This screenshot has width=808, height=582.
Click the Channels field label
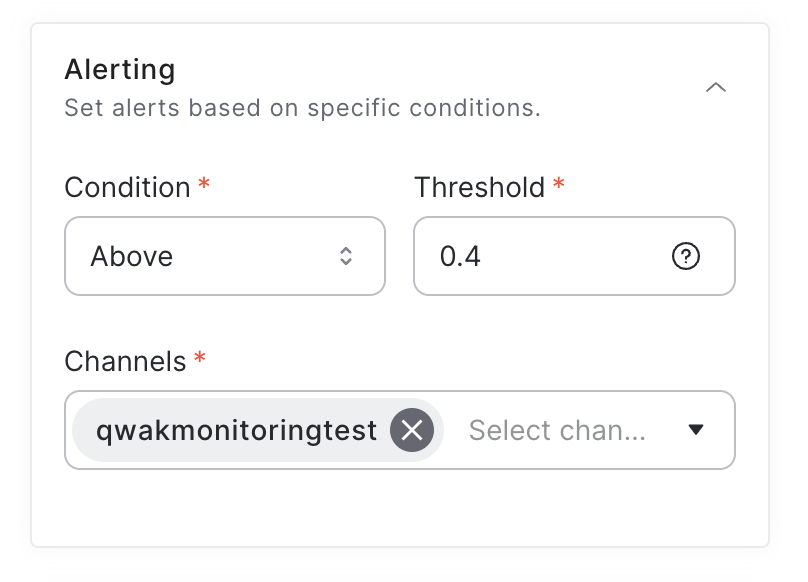click(125, 361)
